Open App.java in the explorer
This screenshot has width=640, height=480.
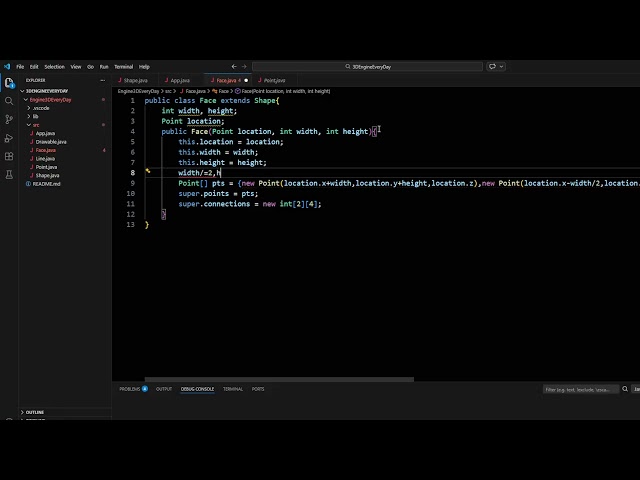pos(45,133)
